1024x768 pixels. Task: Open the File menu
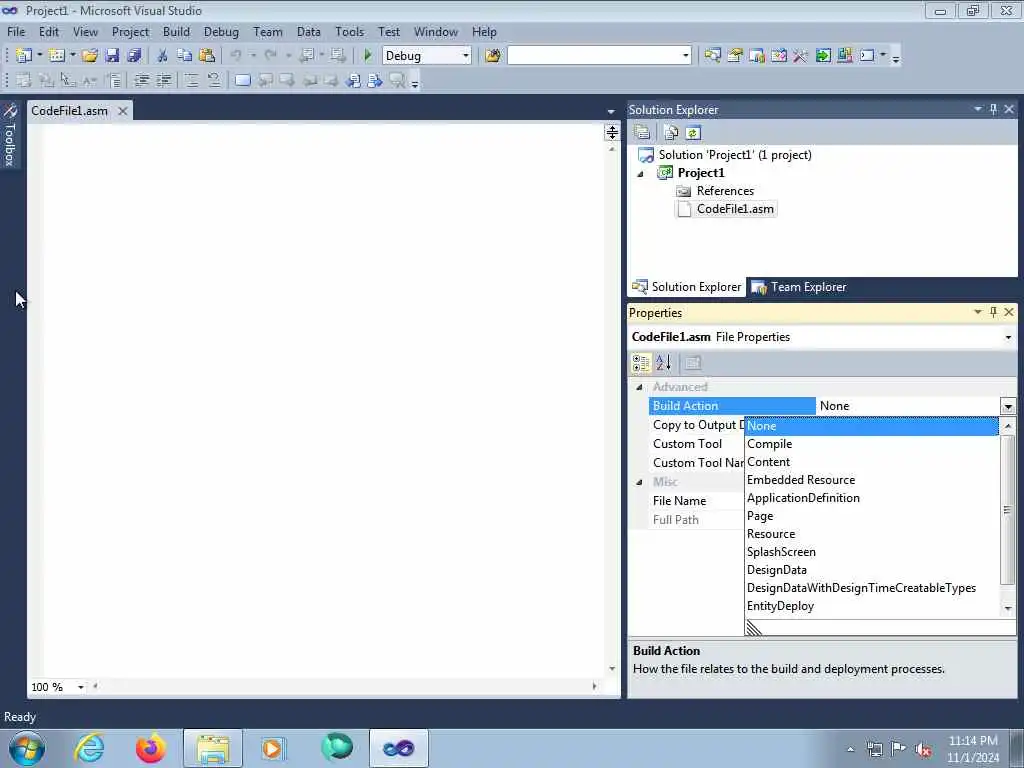tap(16, 32)
